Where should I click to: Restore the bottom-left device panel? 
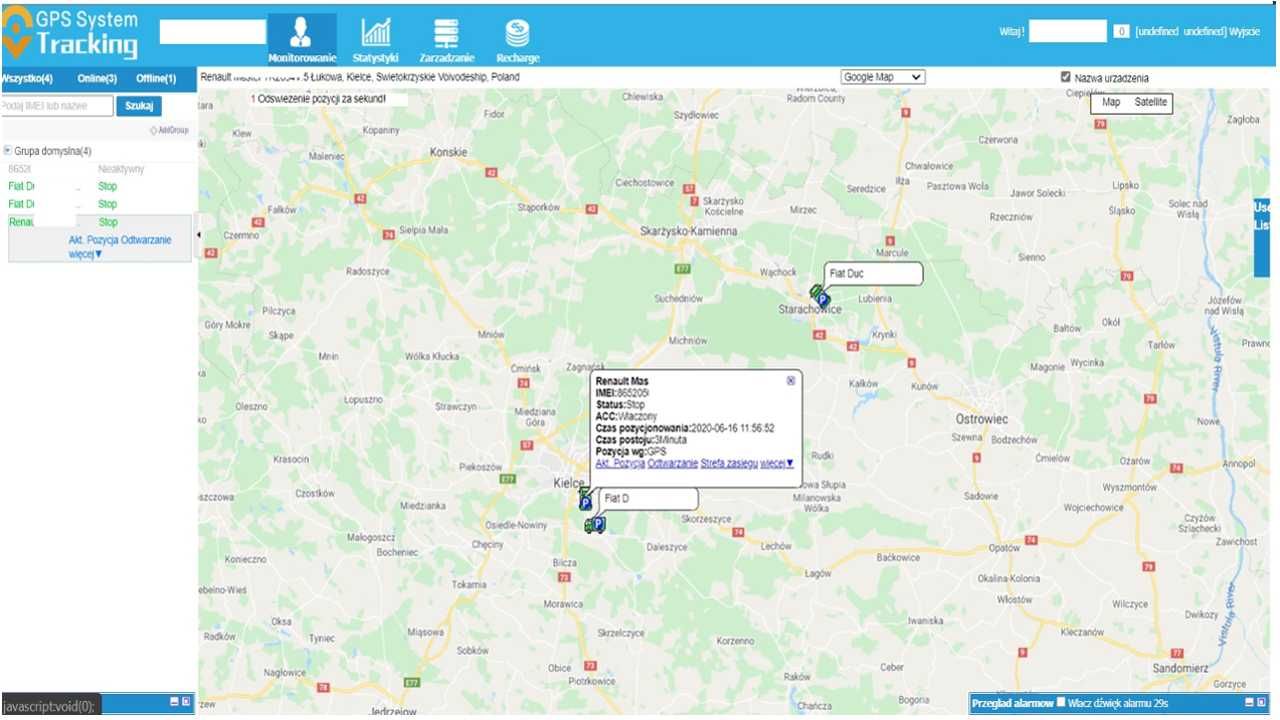[186, 702]
